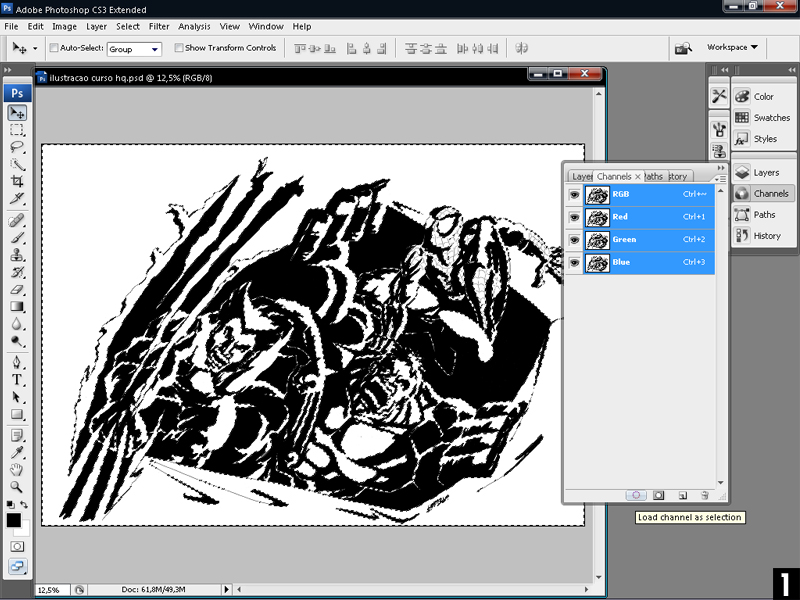Hide the Red channel visibility eye
This screenshot has width=800, height=600.
(x=574, y=217)
